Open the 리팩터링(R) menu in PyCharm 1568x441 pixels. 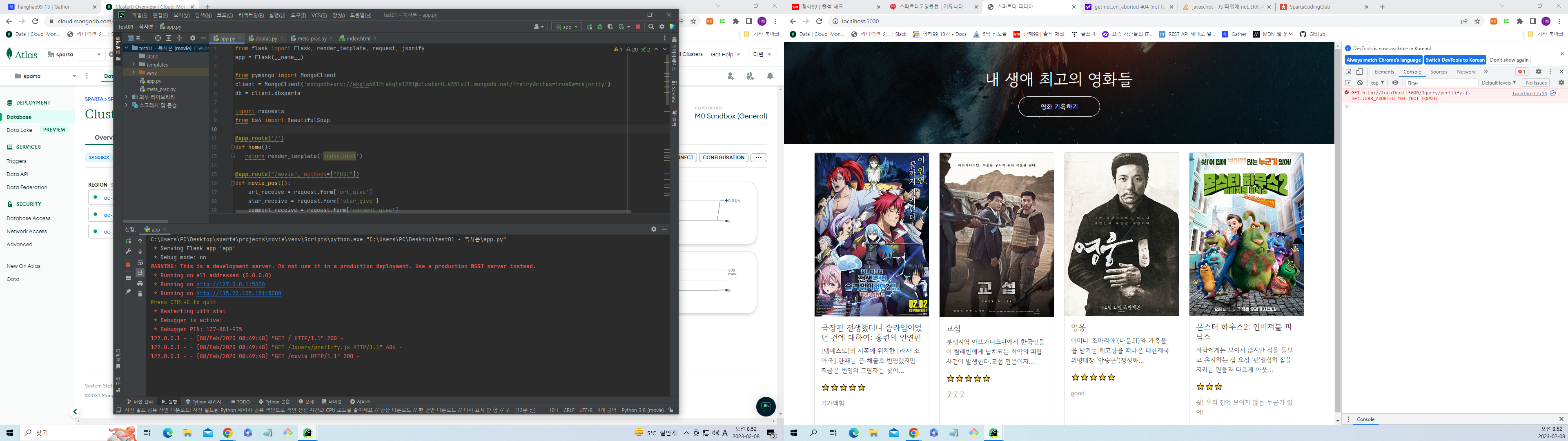point(252,15)
